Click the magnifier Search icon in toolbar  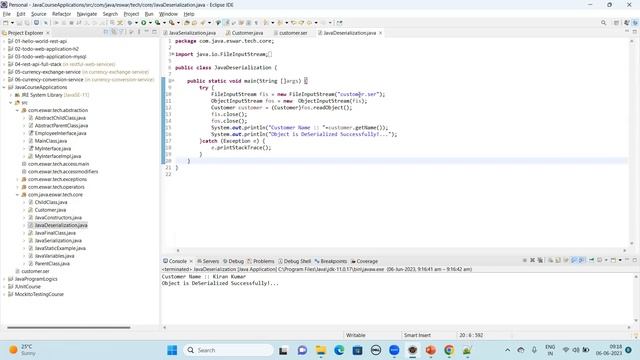[x=603, y=23]
